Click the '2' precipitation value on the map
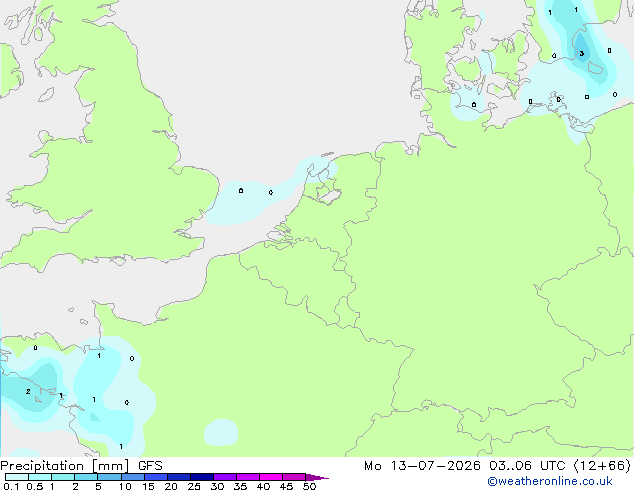This screenshot has width=634, height=490. pos(28,391)
